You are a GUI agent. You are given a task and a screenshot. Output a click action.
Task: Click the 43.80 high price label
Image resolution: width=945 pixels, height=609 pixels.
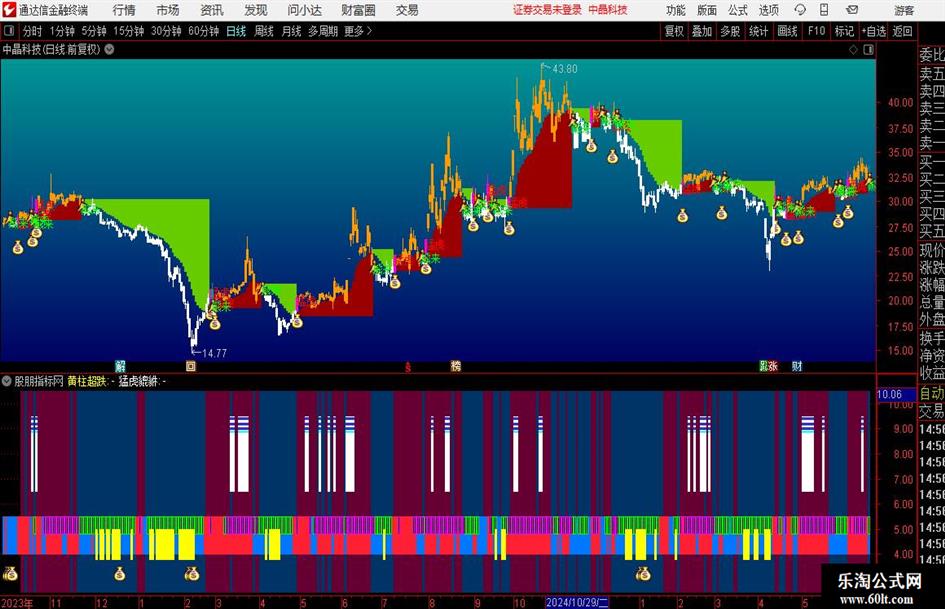[x=565, y=69]
